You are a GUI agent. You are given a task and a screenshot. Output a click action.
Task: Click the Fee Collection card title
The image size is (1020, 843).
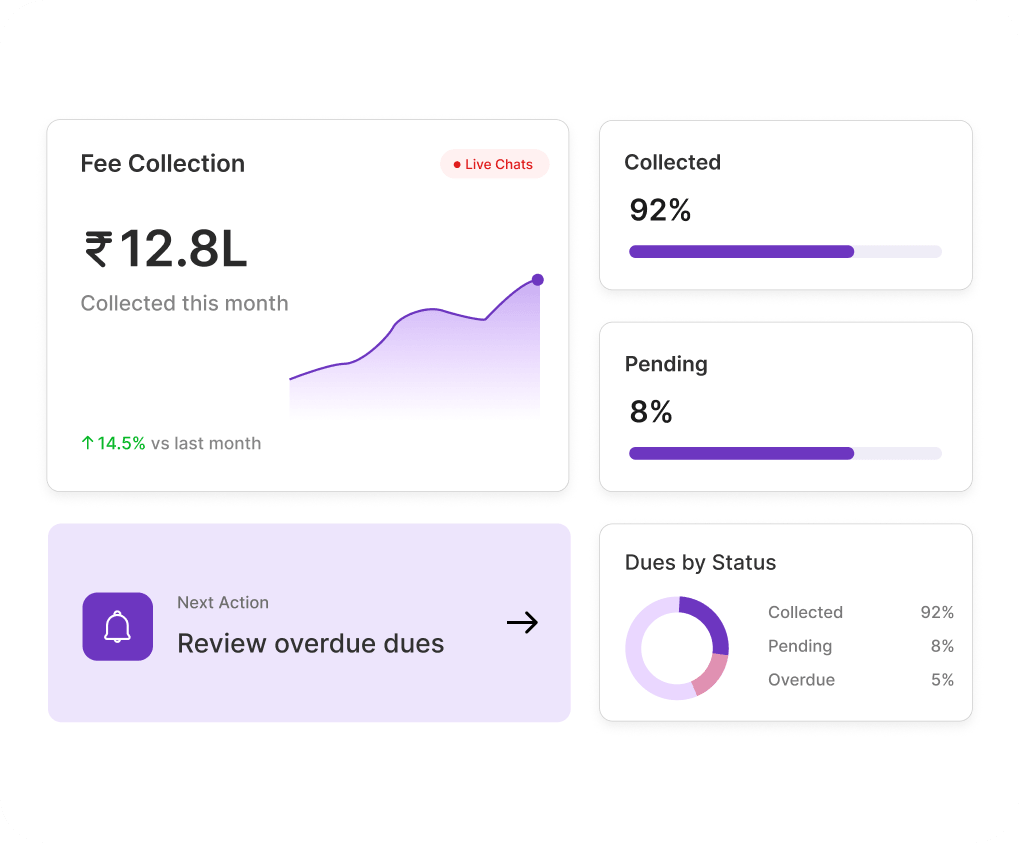[163, 163]
